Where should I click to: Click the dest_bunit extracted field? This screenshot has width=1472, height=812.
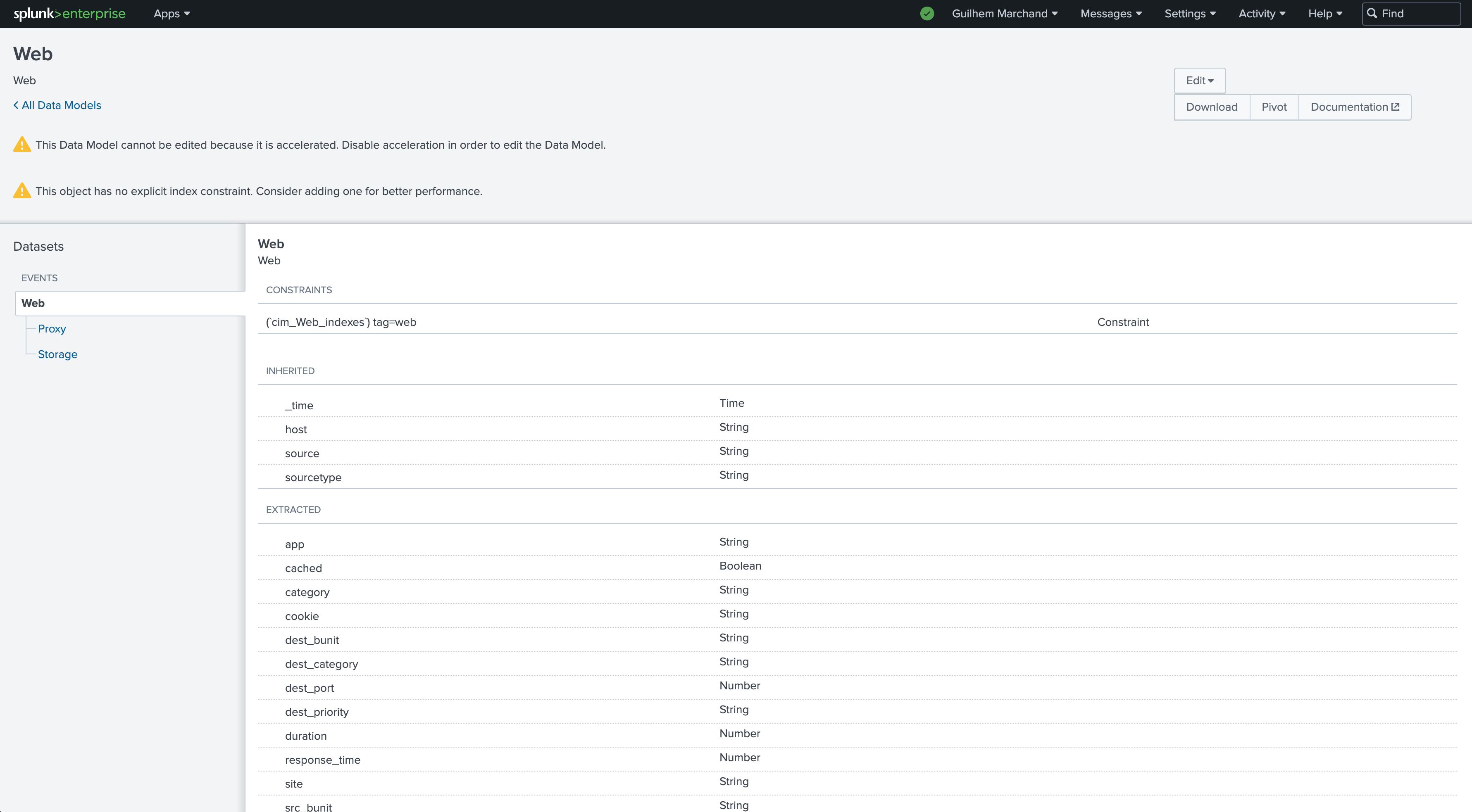pyautogui.click(x=312, y=640)
